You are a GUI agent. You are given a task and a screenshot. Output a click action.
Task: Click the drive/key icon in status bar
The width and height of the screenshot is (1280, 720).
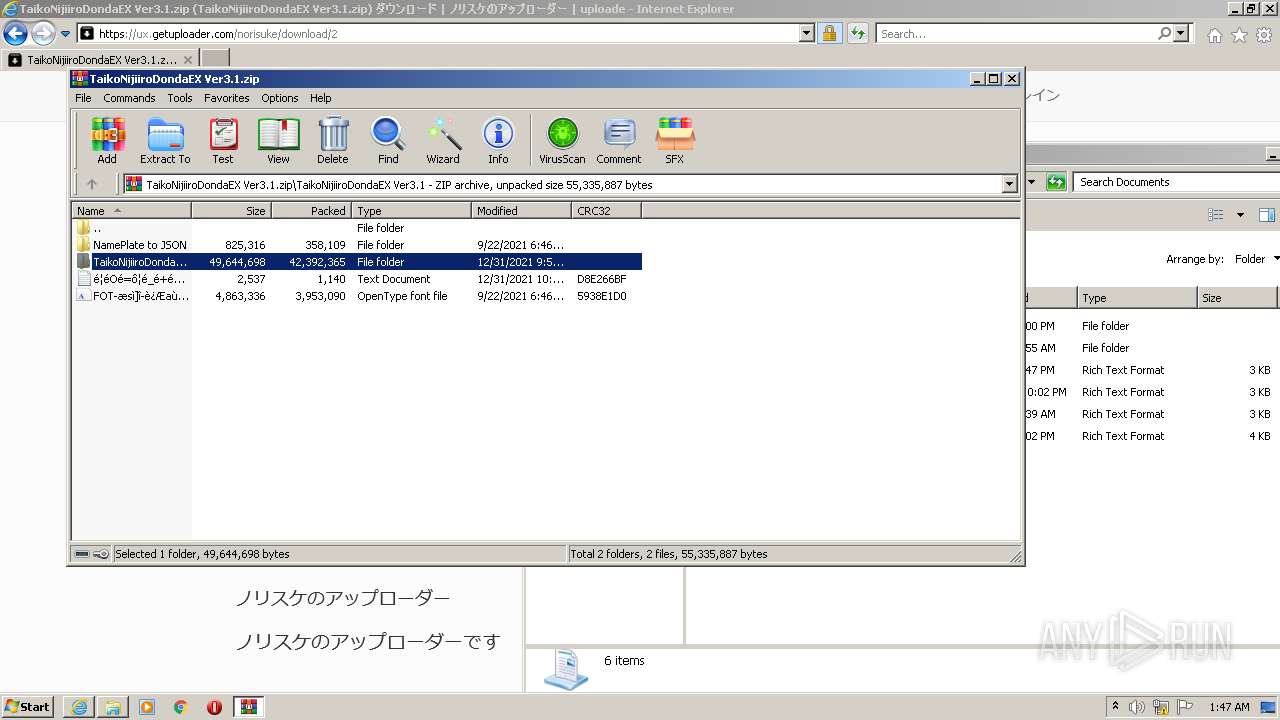click(x=92, y=554)
